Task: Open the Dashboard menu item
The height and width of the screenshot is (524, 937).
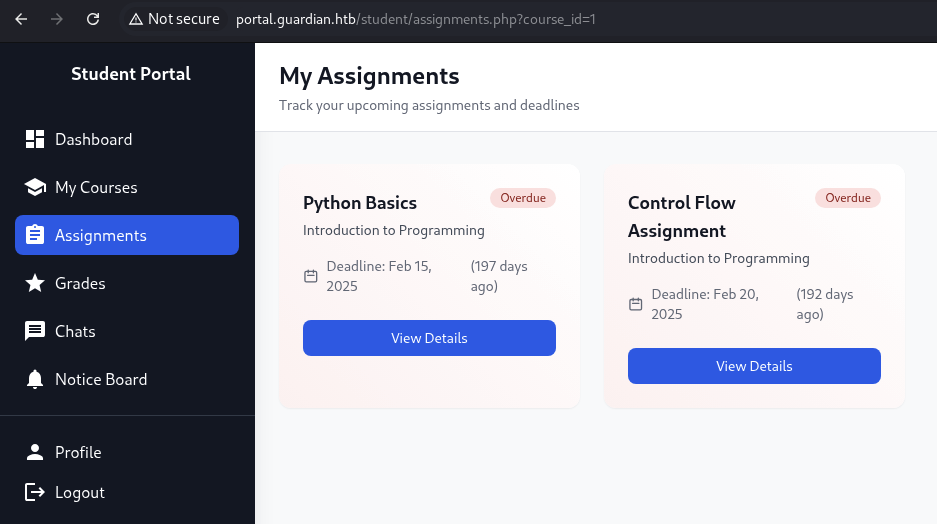Action: (127, 139)
